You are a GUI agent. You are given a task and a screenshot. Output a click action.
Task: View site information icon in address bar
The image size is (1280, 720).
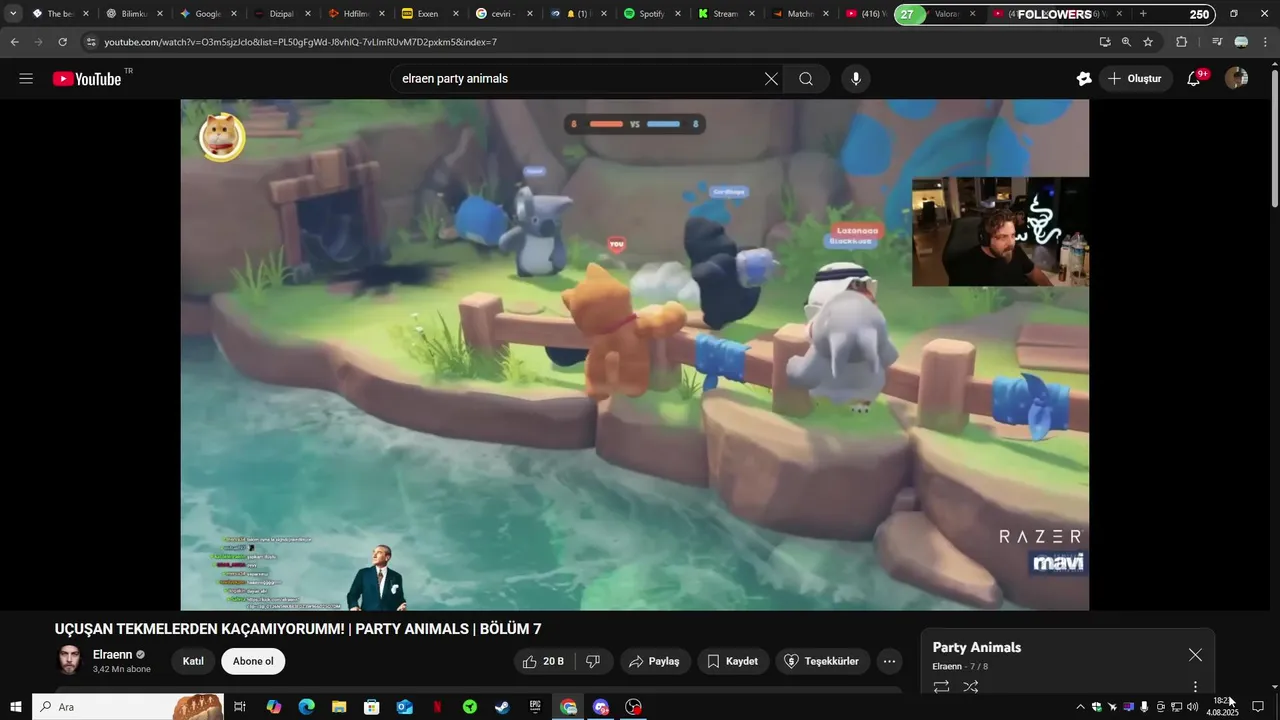[91, 42]
